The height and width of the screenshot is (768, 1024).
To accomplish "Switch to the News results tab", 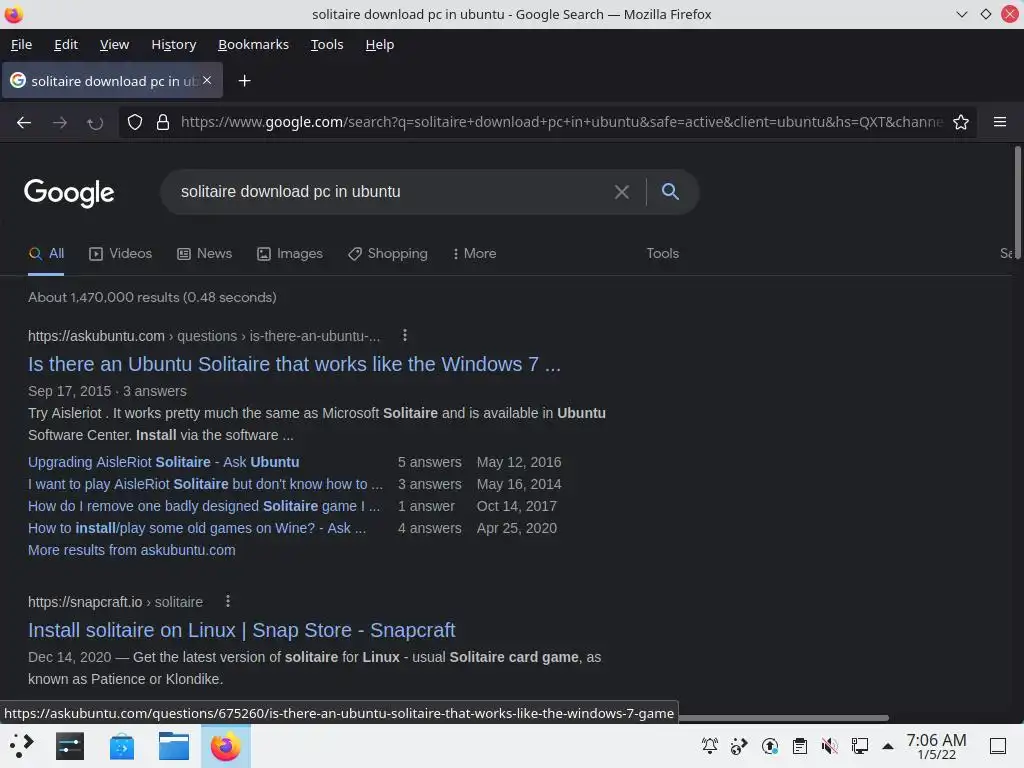I will coord(204,253).
